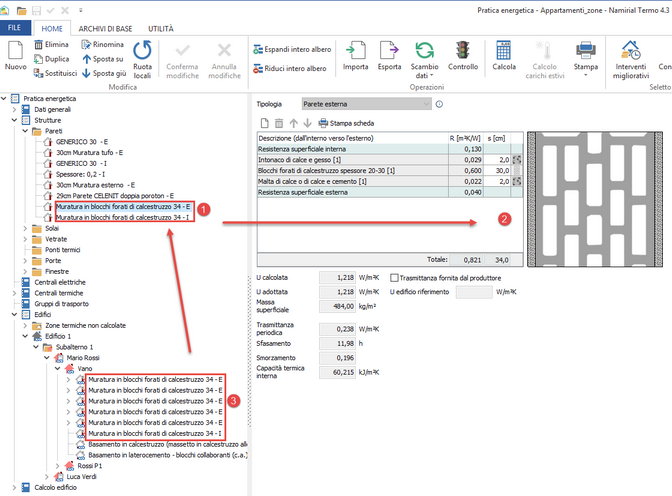Select Centrali termiche in tree
Screen dimensions: 672x496
point(59,293)
